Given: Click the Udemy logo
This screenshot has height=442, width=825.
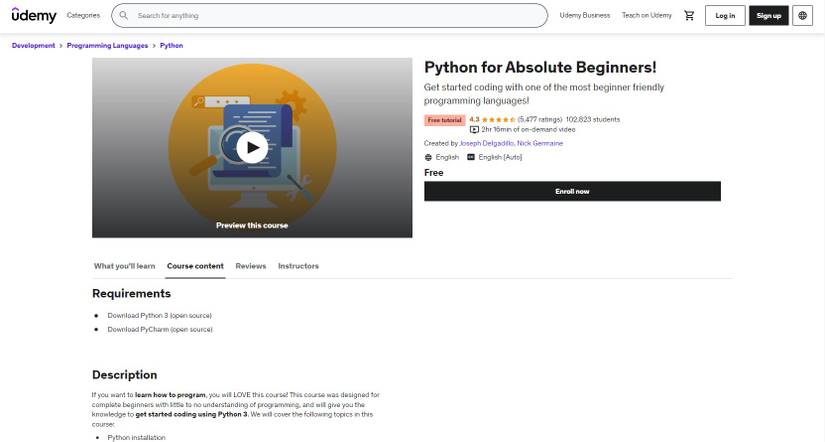Looking at the screenshot, I should click(33, 15).
